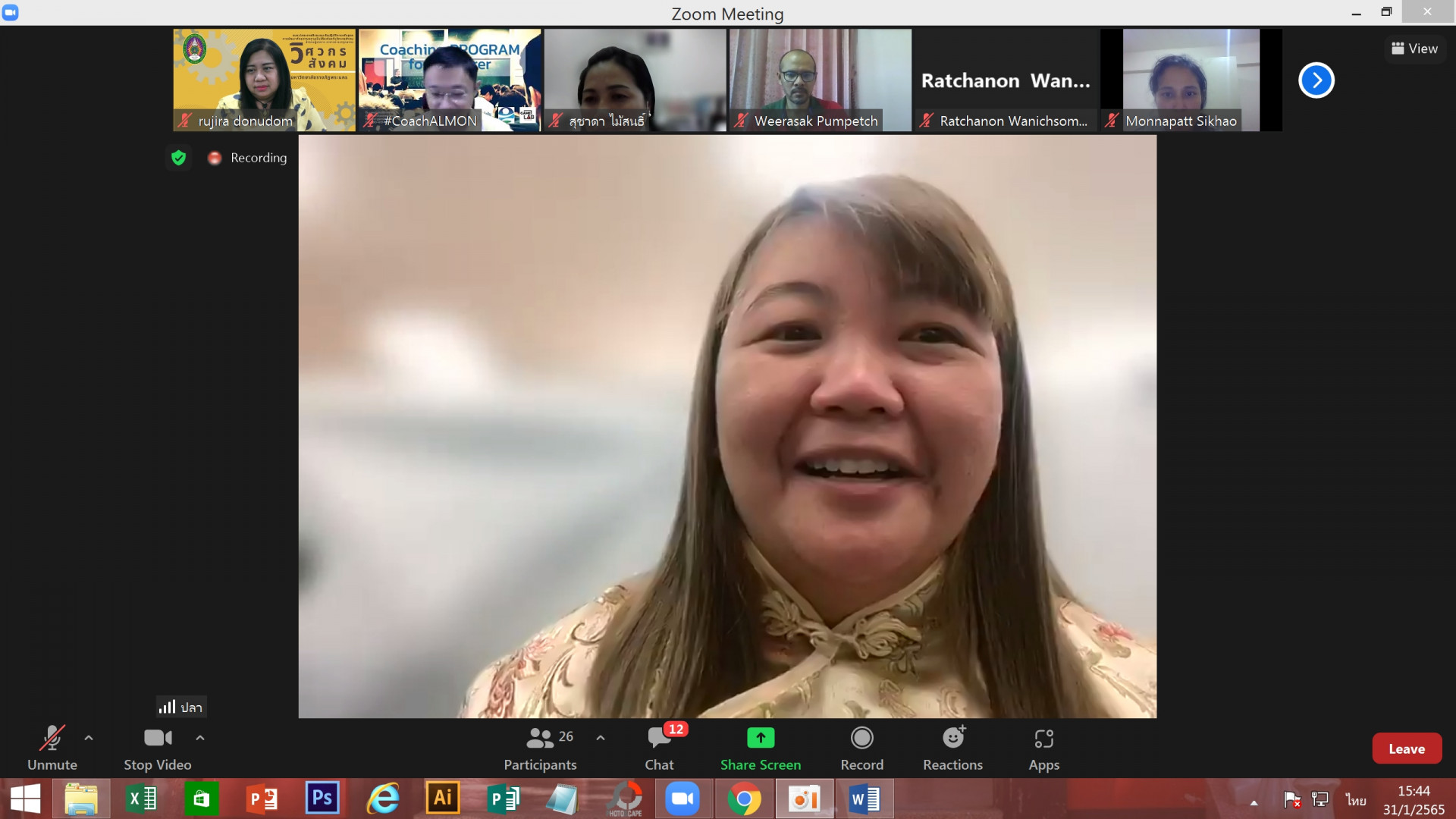
Task: Select #CoachALMON video thumbnail
Action: click(450, 80)
